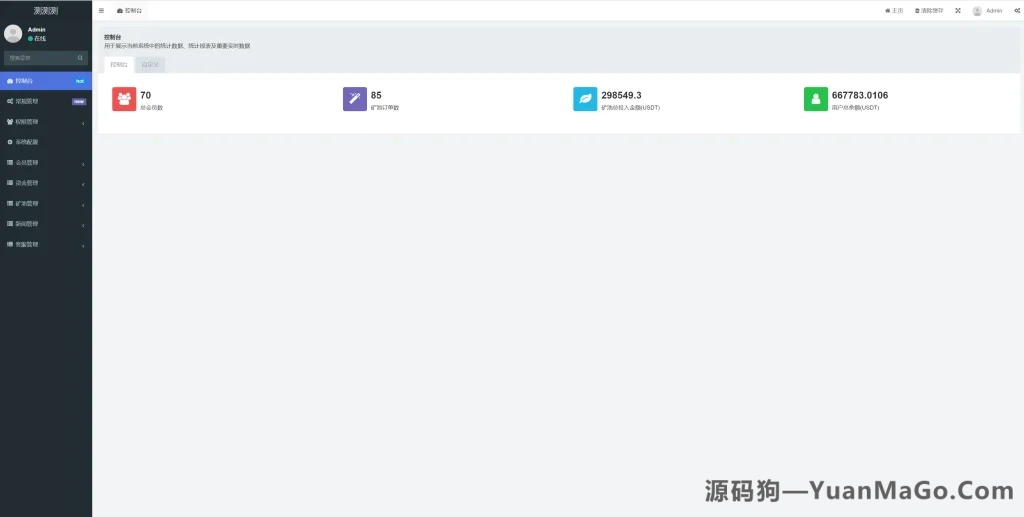The width and height of the screenshot is (1024, 517).
Task: Click the 权限管理 sidebar label
Action: (x=27, y=121)
